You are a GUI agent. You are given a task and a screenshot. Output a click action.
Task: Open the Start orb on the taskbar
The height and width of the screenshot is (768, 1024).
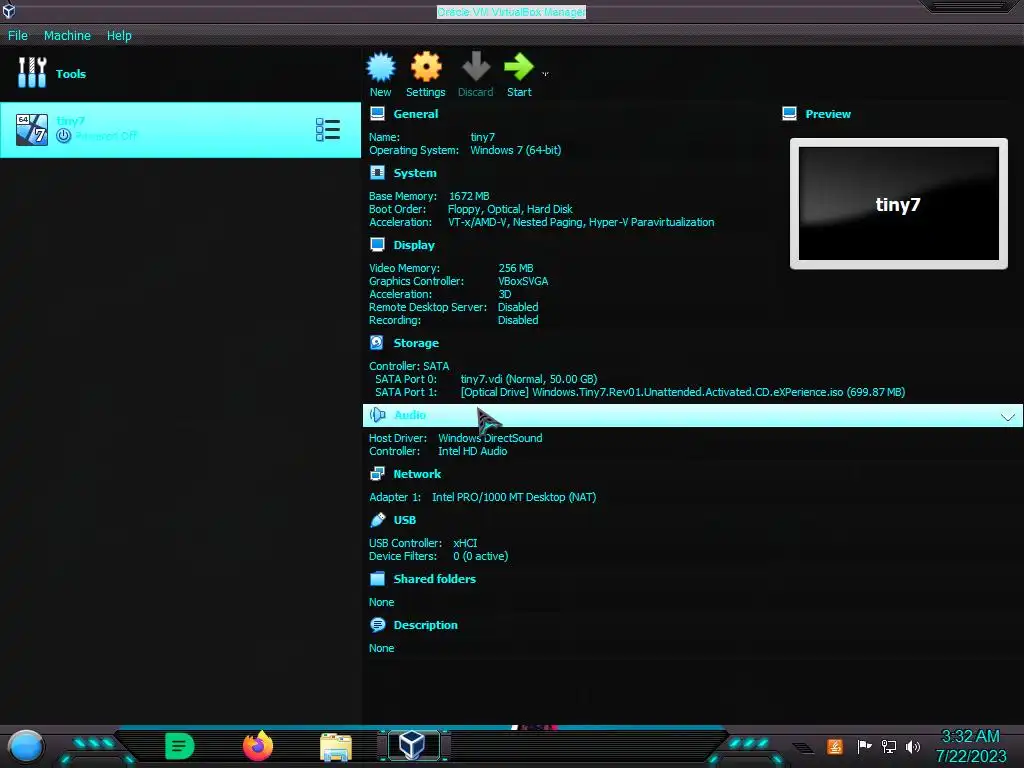[x=25, y=747]
